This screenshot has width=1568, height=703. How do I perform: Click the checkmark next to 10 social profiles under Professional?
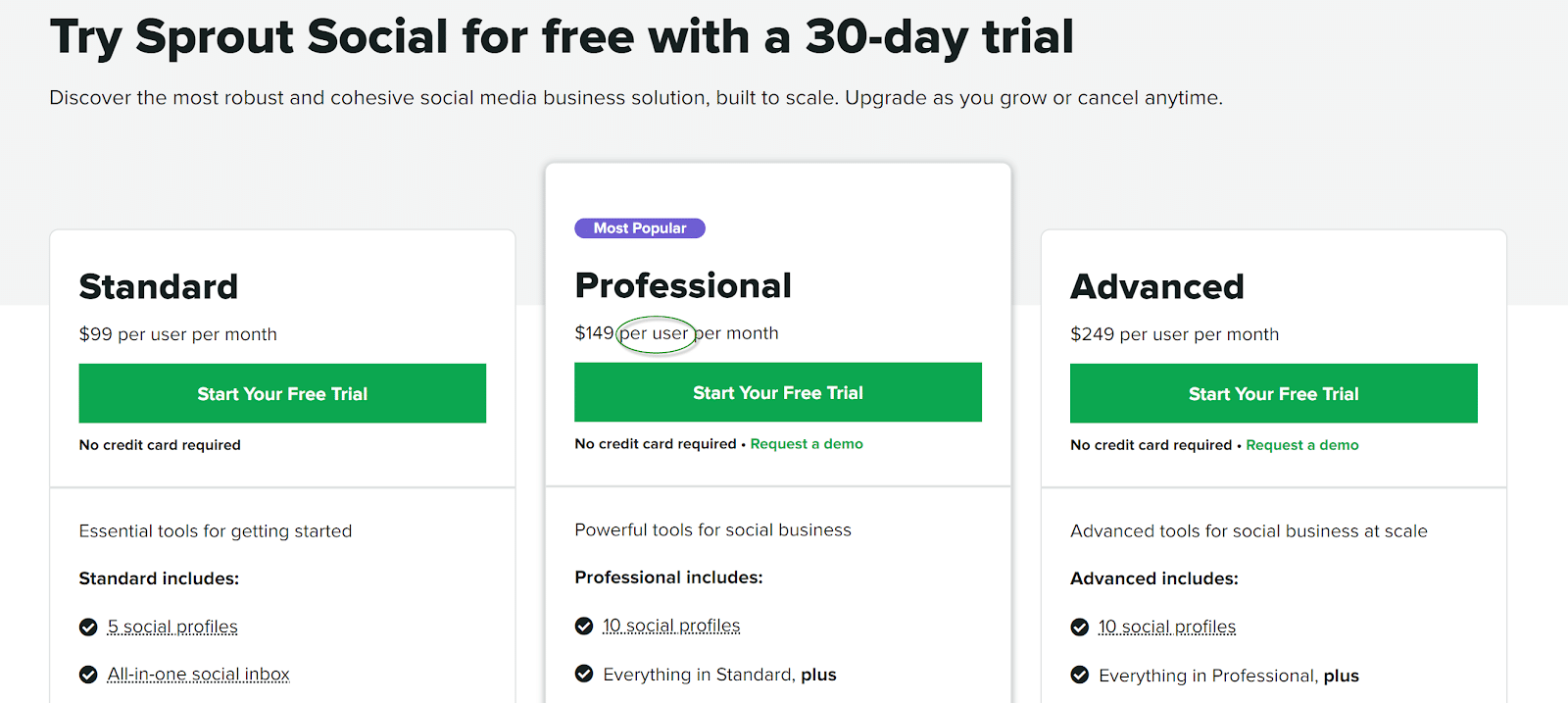pyautogui.click(x=583, y=625)
